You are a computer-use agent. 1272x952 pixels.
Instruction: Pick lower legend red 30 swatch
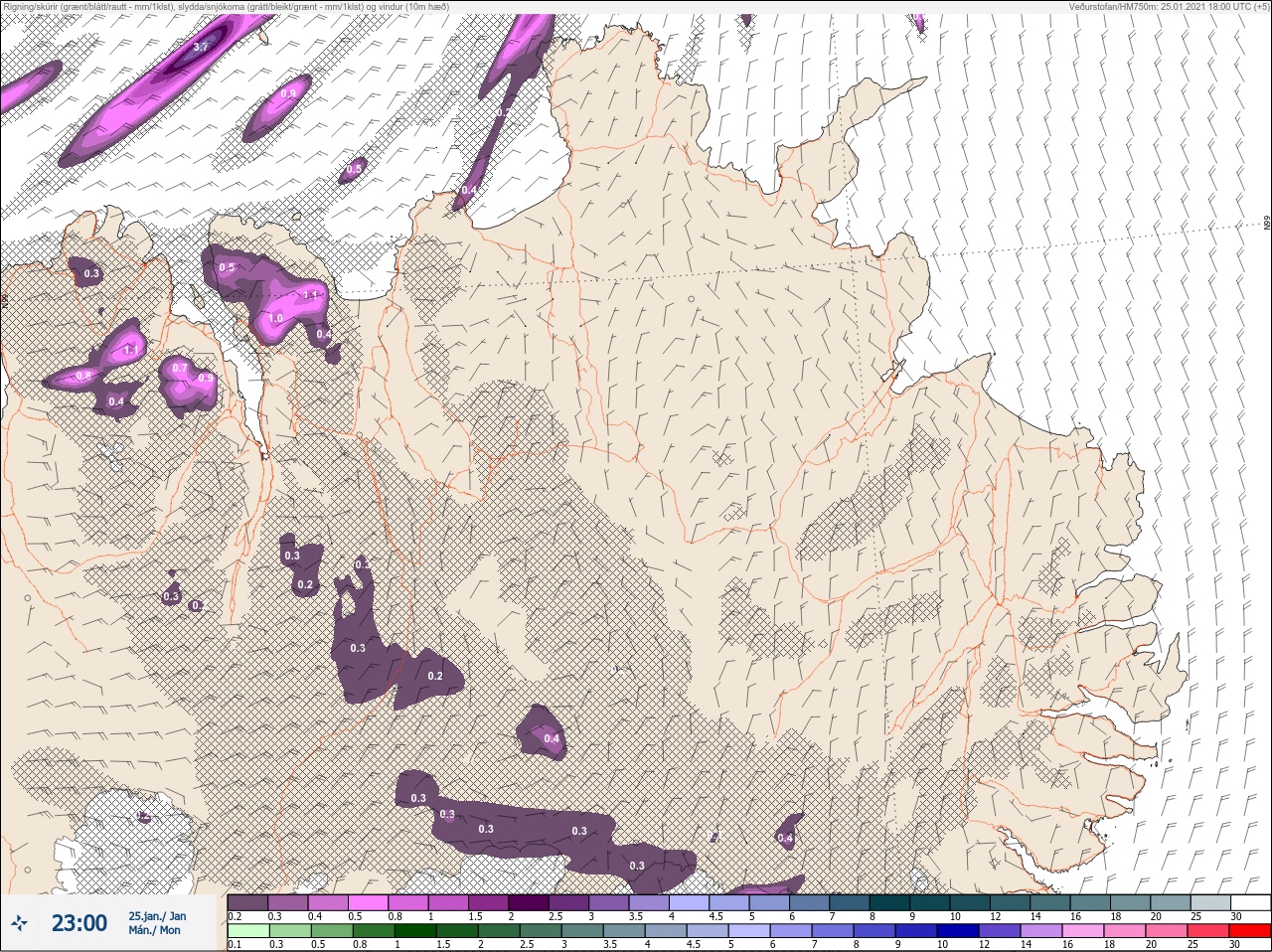1249,931
